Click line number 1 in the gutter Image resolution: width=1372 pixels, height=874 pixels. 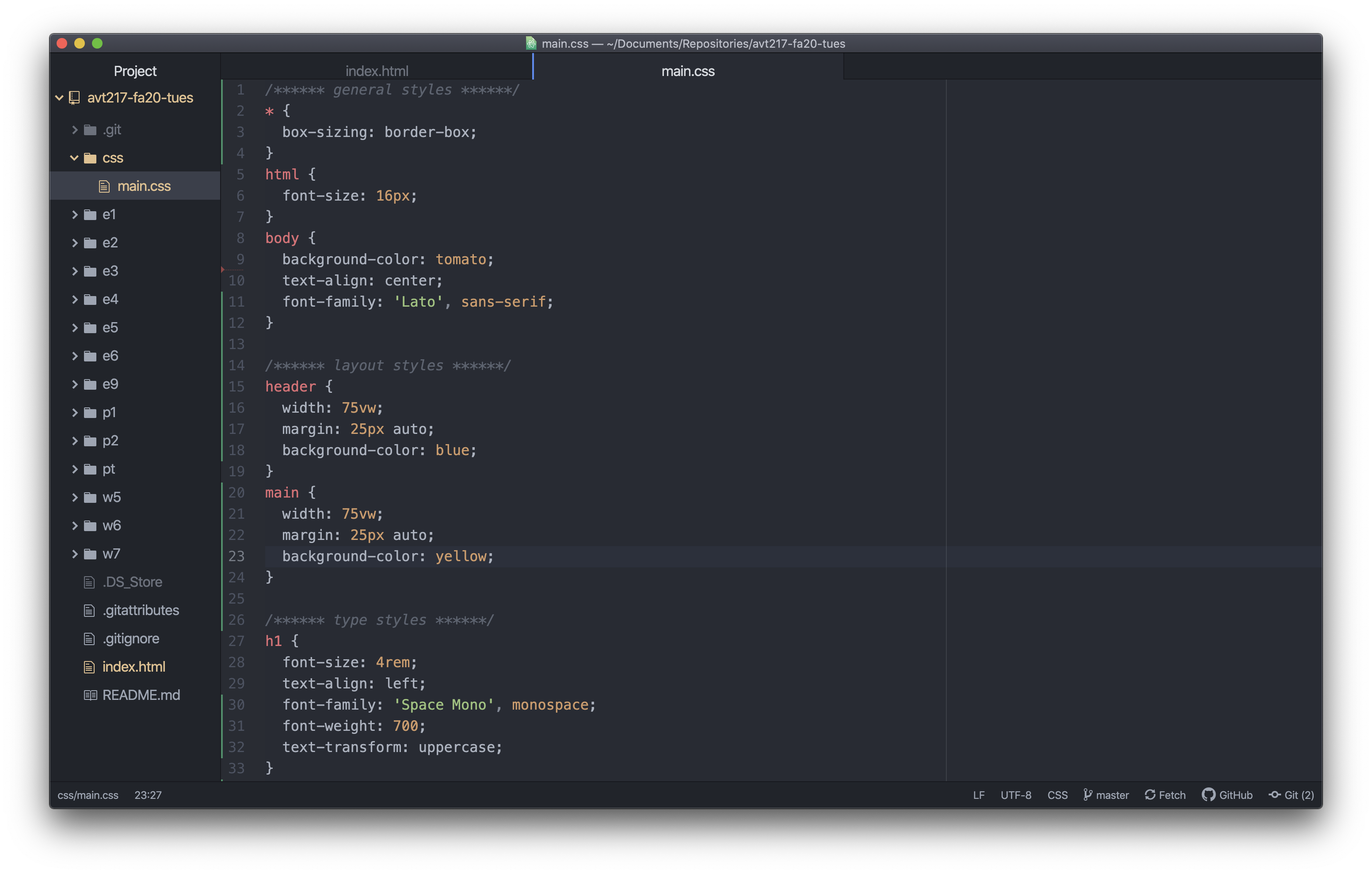coord(240,89)
